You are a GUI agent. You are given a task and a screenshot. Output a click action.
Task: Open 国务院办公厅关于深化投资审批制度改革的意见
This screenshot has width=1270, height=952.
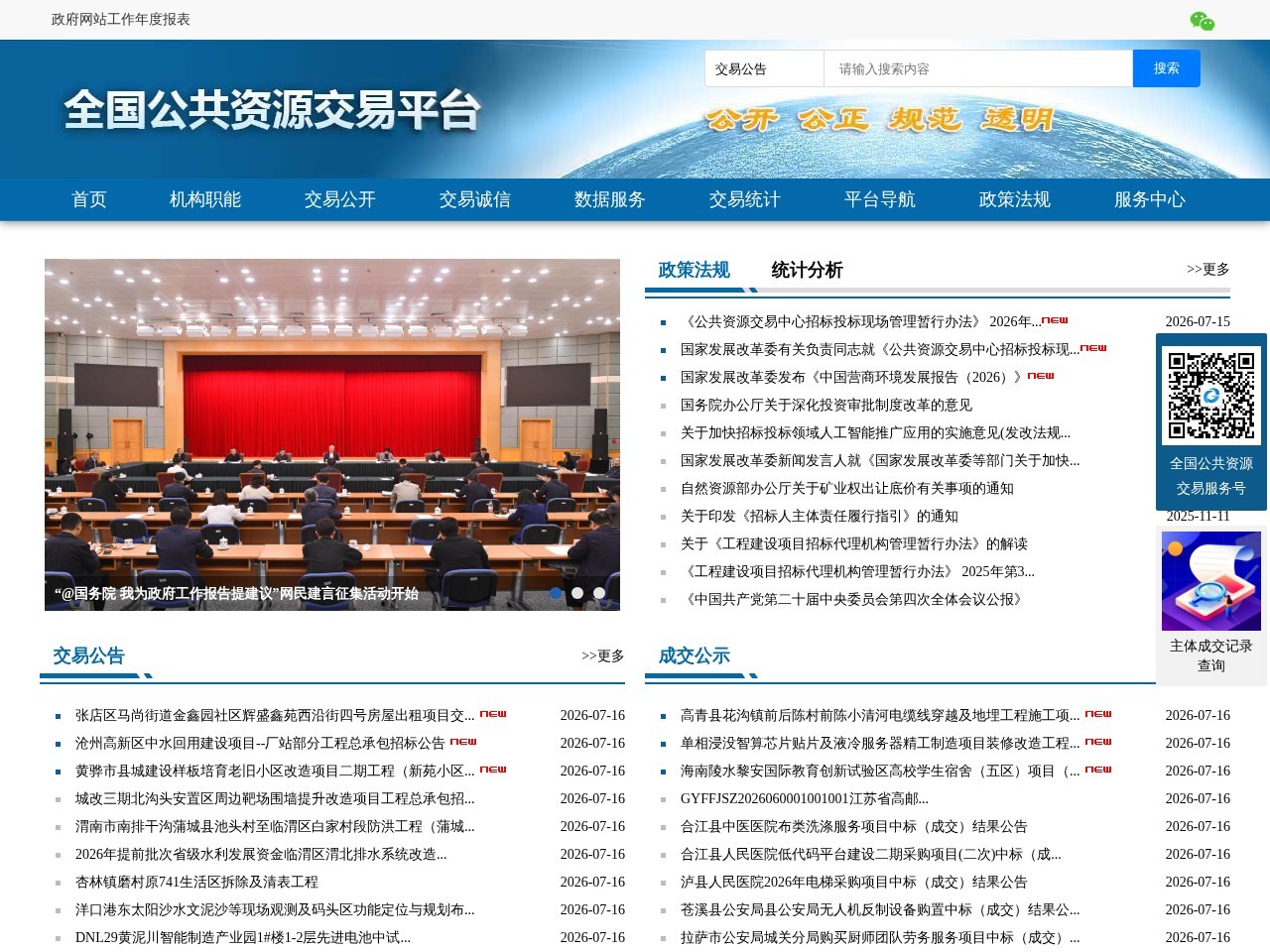[x=826, y=405]
